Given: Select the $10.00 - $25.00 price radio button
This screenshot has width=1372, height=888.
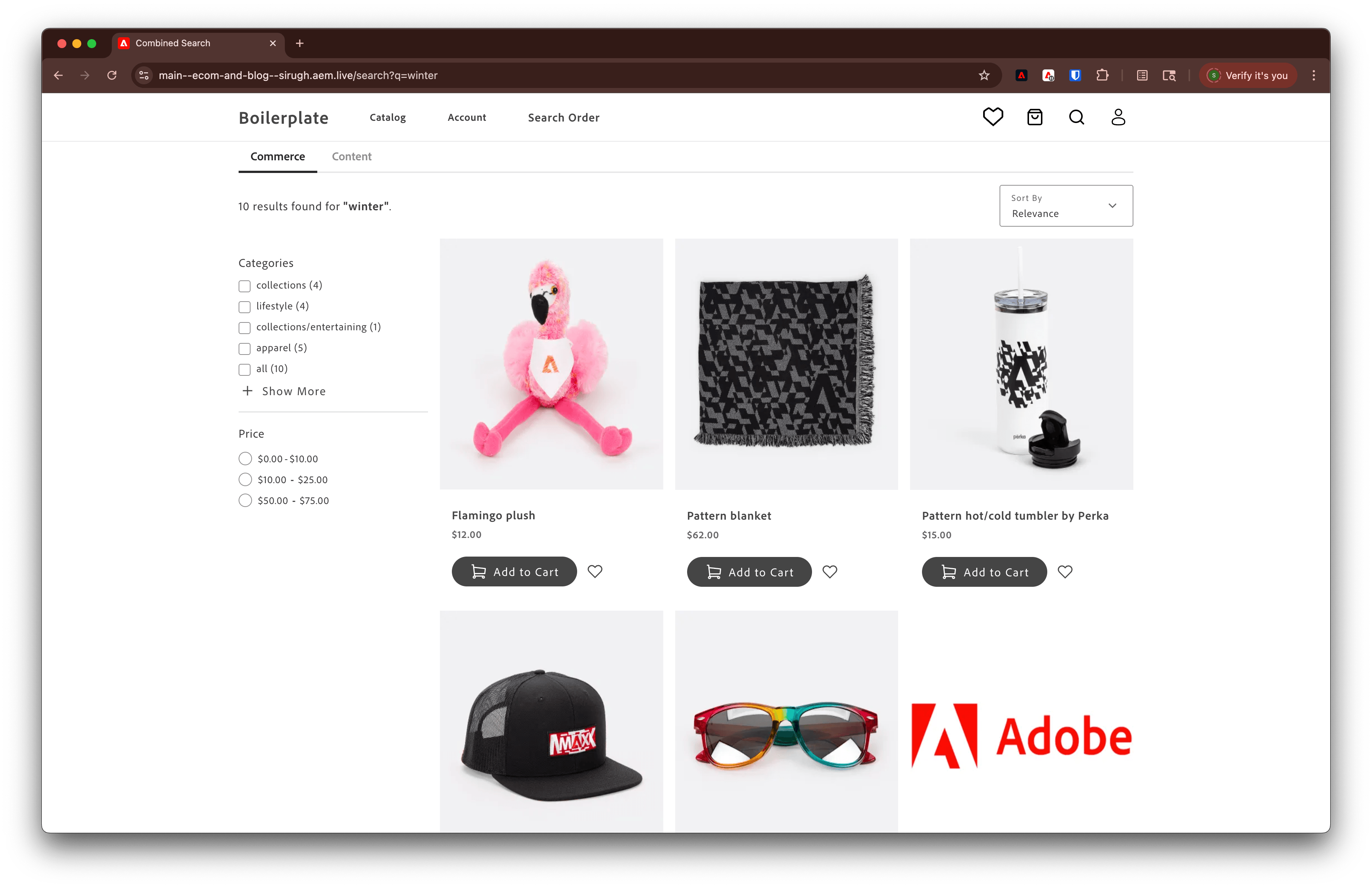Looking at the screenshot, I should [x=245, y=479].
